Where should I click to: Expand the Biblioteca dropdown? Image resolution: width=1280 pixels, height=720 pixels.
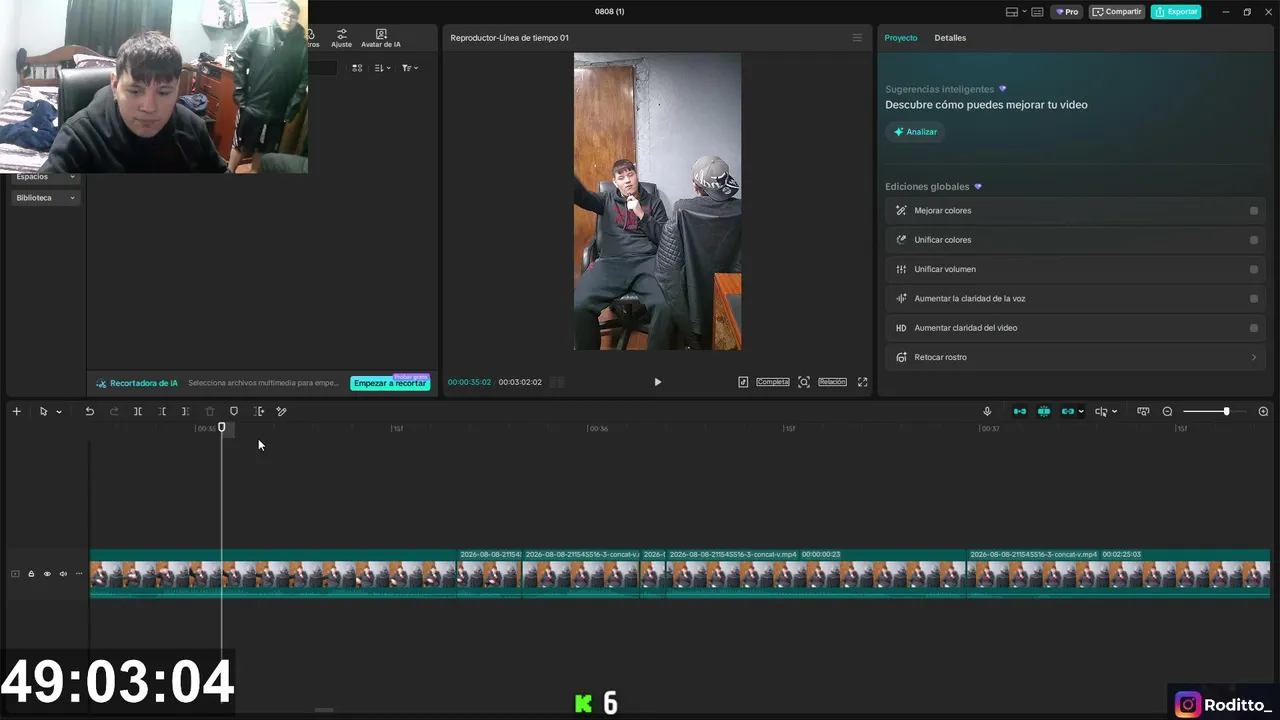pos(45,198)
